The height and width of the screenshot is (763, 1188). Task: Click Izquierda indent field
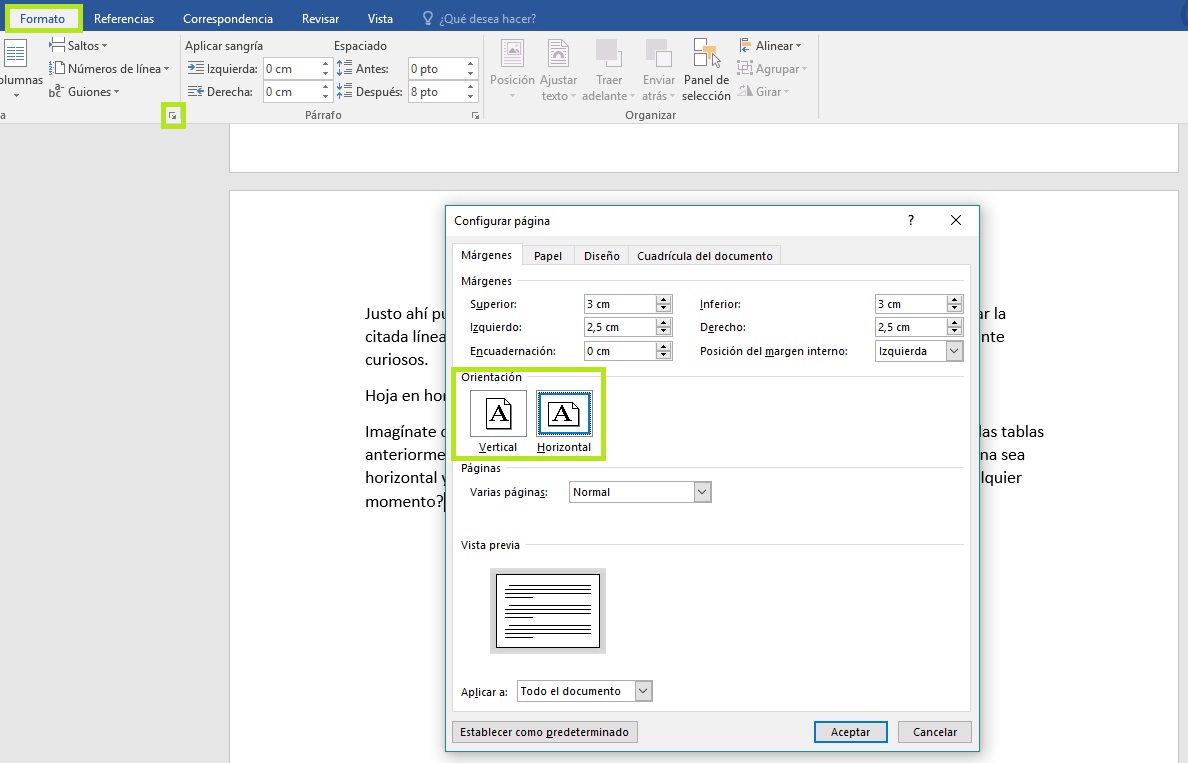point(291,68)
